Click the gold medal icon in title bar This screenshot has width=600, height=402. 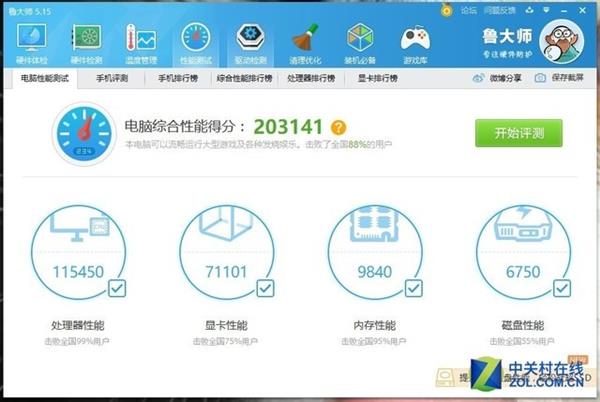click(x=446, y=10)
